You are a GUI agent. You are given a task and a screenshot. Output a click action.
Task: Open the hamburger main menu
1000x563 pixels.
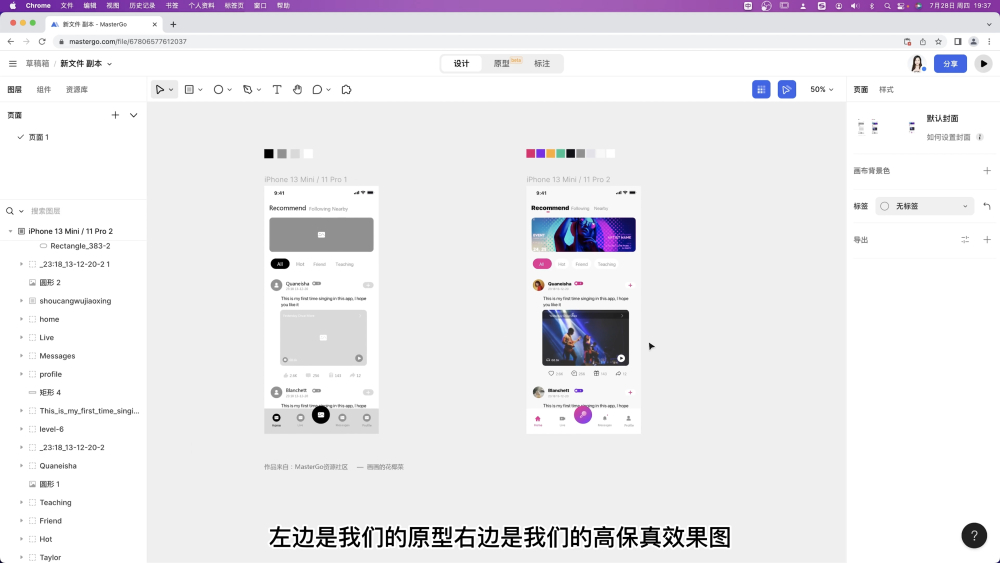pyautogui.click(x=13, y=64)
